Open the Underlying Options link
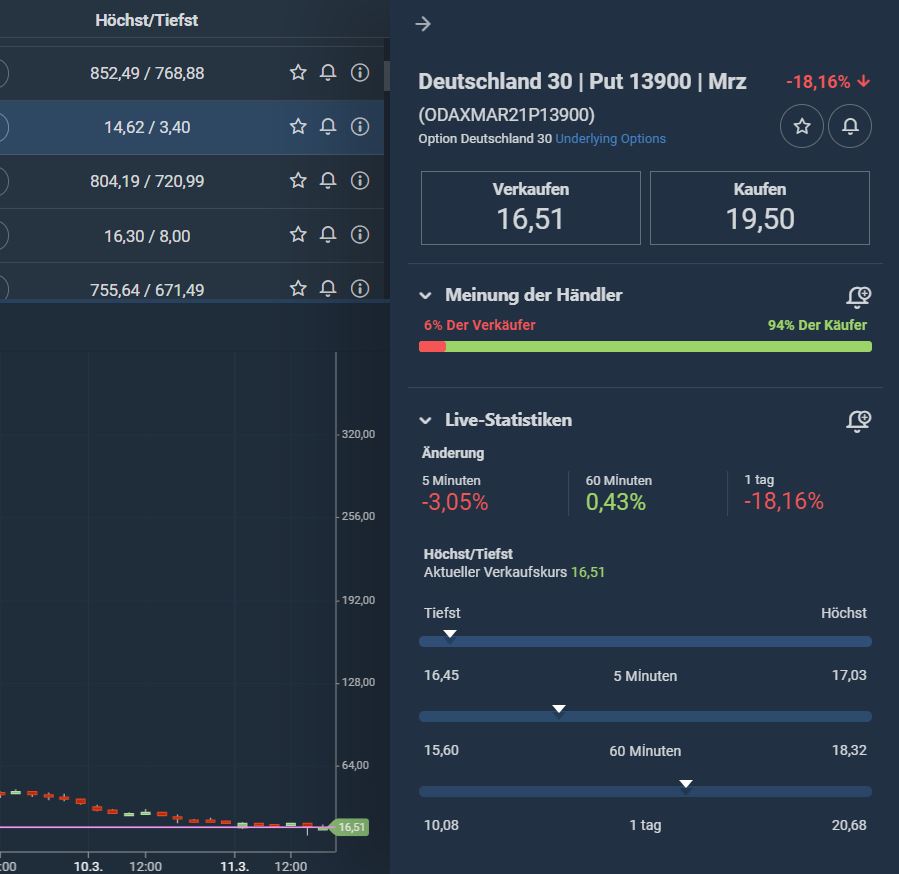899x874 pixels. [610, 139]
